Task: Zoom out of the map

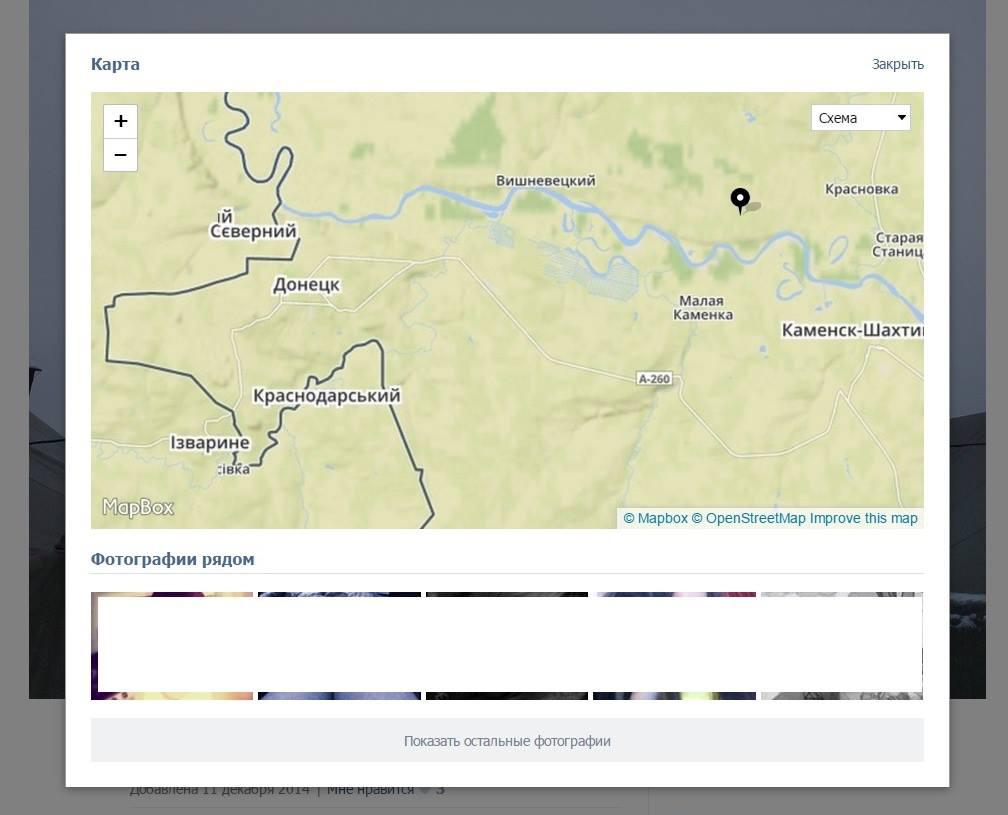Action: click(121, 155)
